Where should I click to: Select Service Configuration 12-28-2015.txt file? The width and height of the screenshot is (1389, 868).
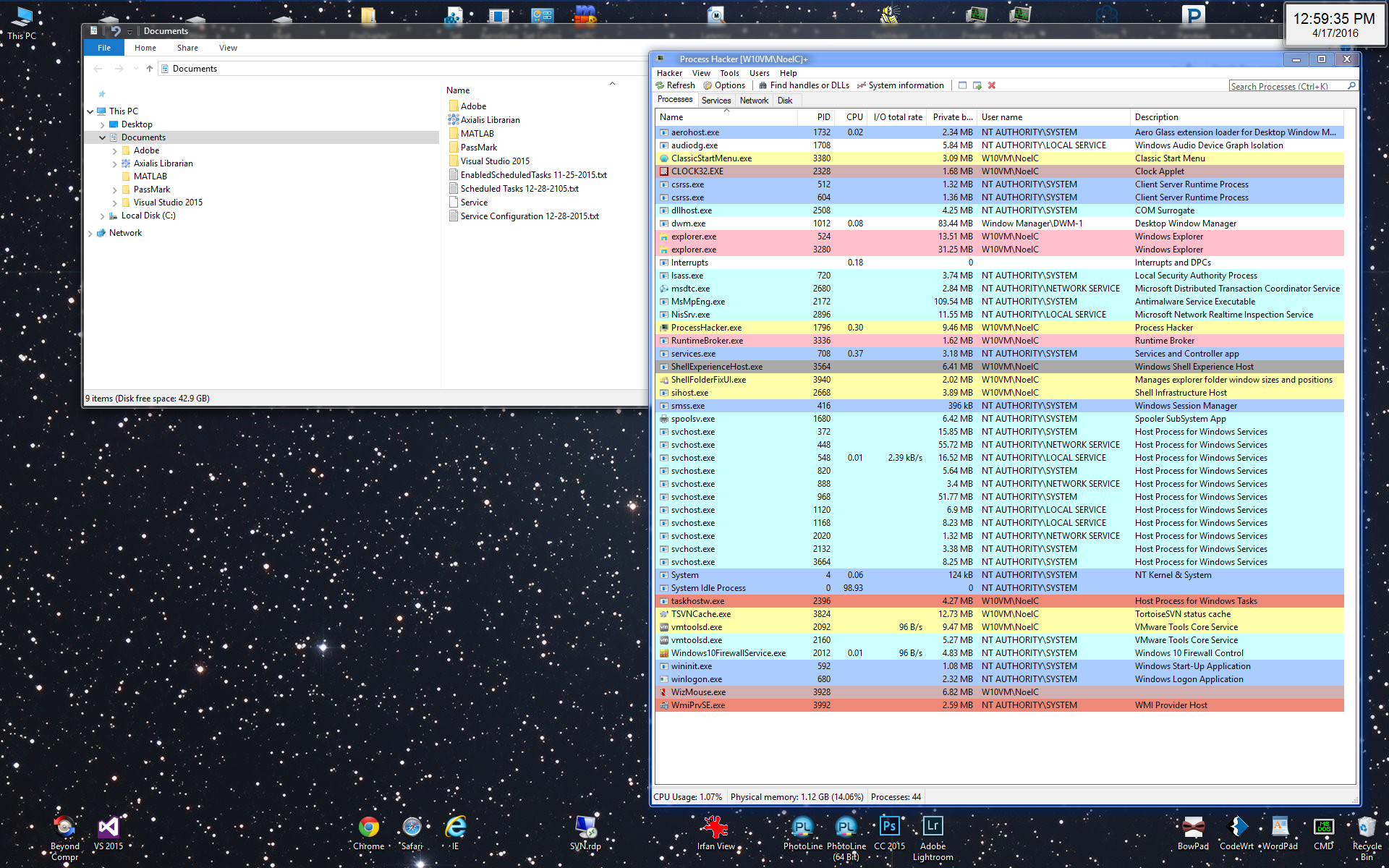(x=524, y=216)
